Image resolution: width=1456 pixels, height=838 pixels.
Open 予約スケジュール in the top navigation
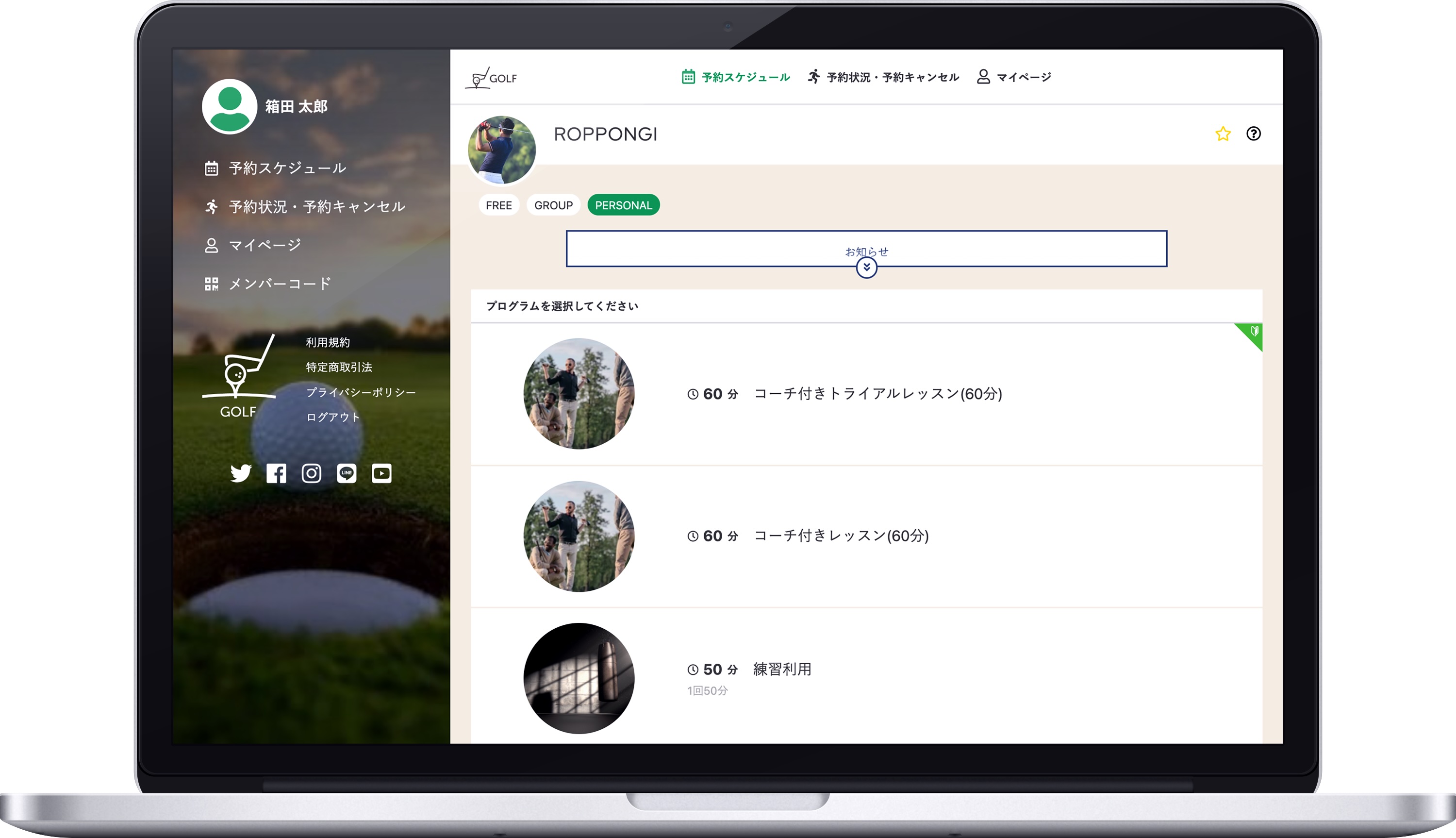[x=736, y=77]
